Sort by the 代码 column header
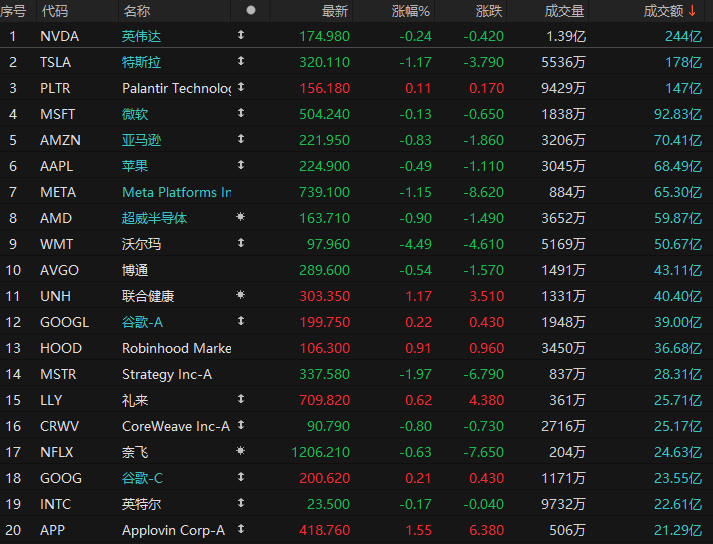 pyautogui.click(x=55, y=11)
